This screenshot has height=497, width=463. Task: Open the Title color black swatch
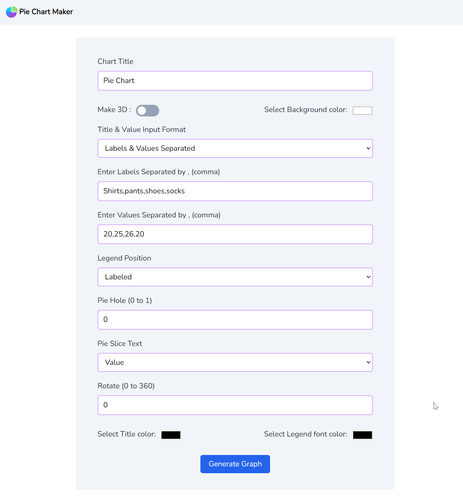(171, 435)
